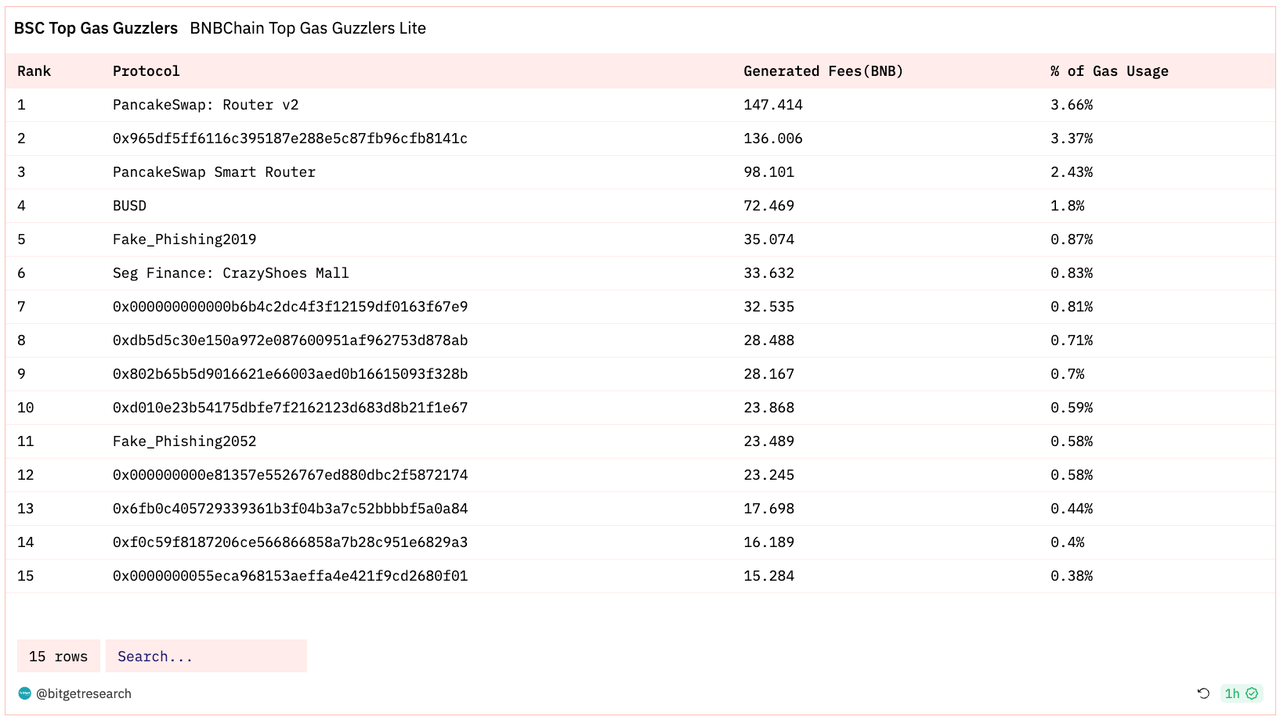Image resolution: width=1280 pixels, height=720 pixels.
Task: Click the 0.59% gas usage value
Action: (x=1071, y=408)
